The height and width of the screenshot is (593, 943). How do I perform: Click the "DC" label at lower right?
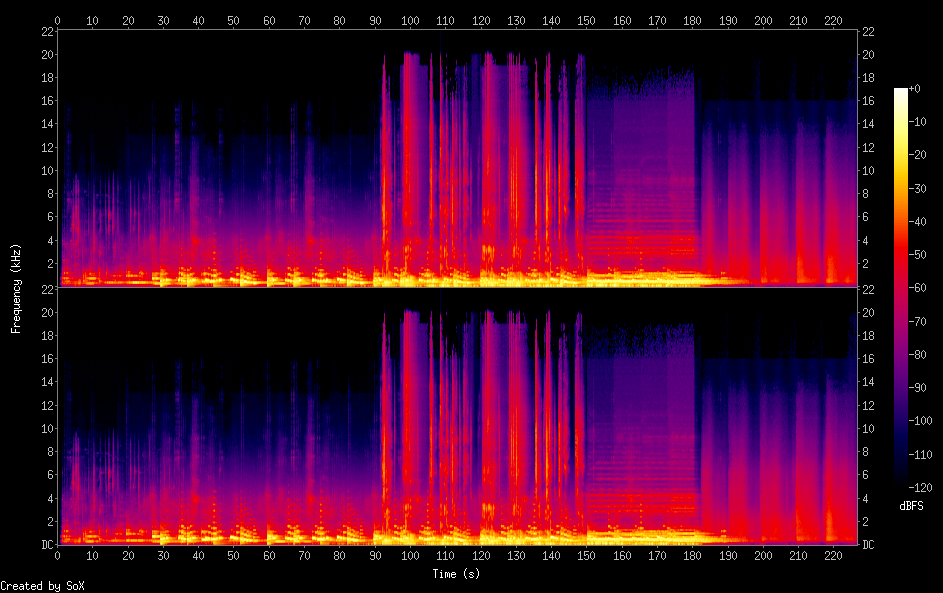click(x=868, y=545)
